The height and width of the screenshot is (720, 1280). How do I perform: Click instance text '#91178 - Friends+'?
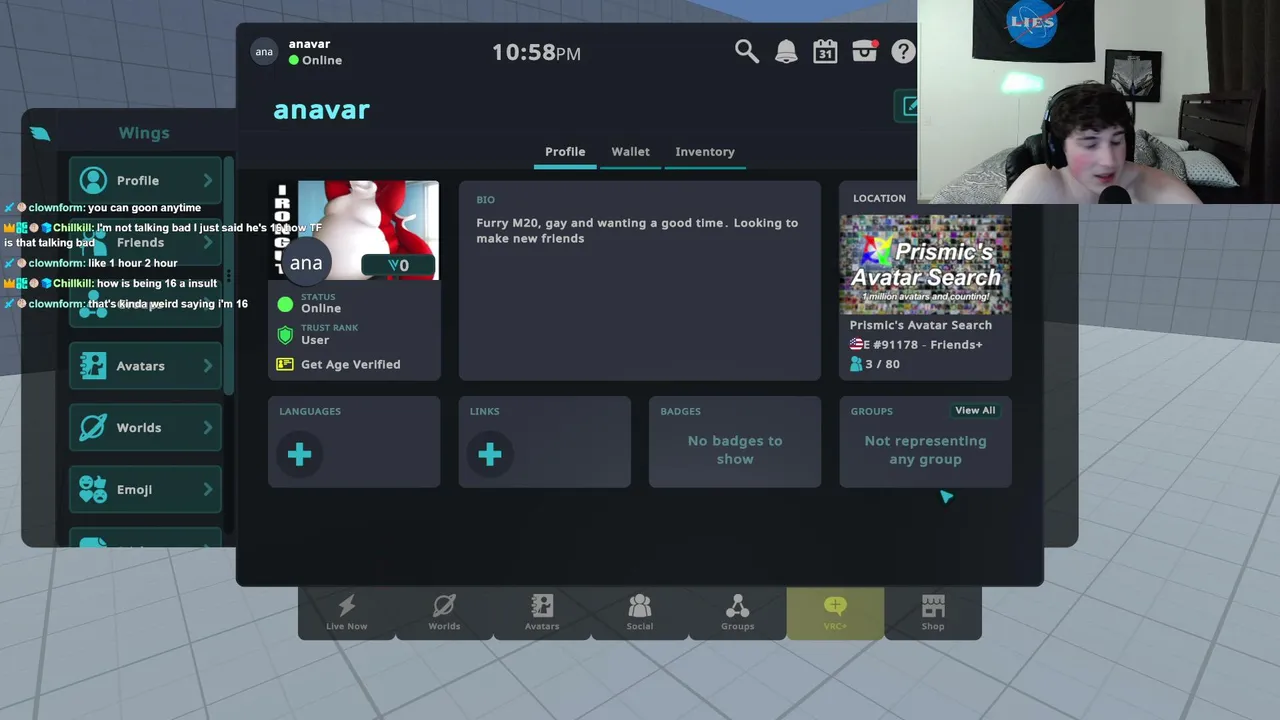coord(927,344)
